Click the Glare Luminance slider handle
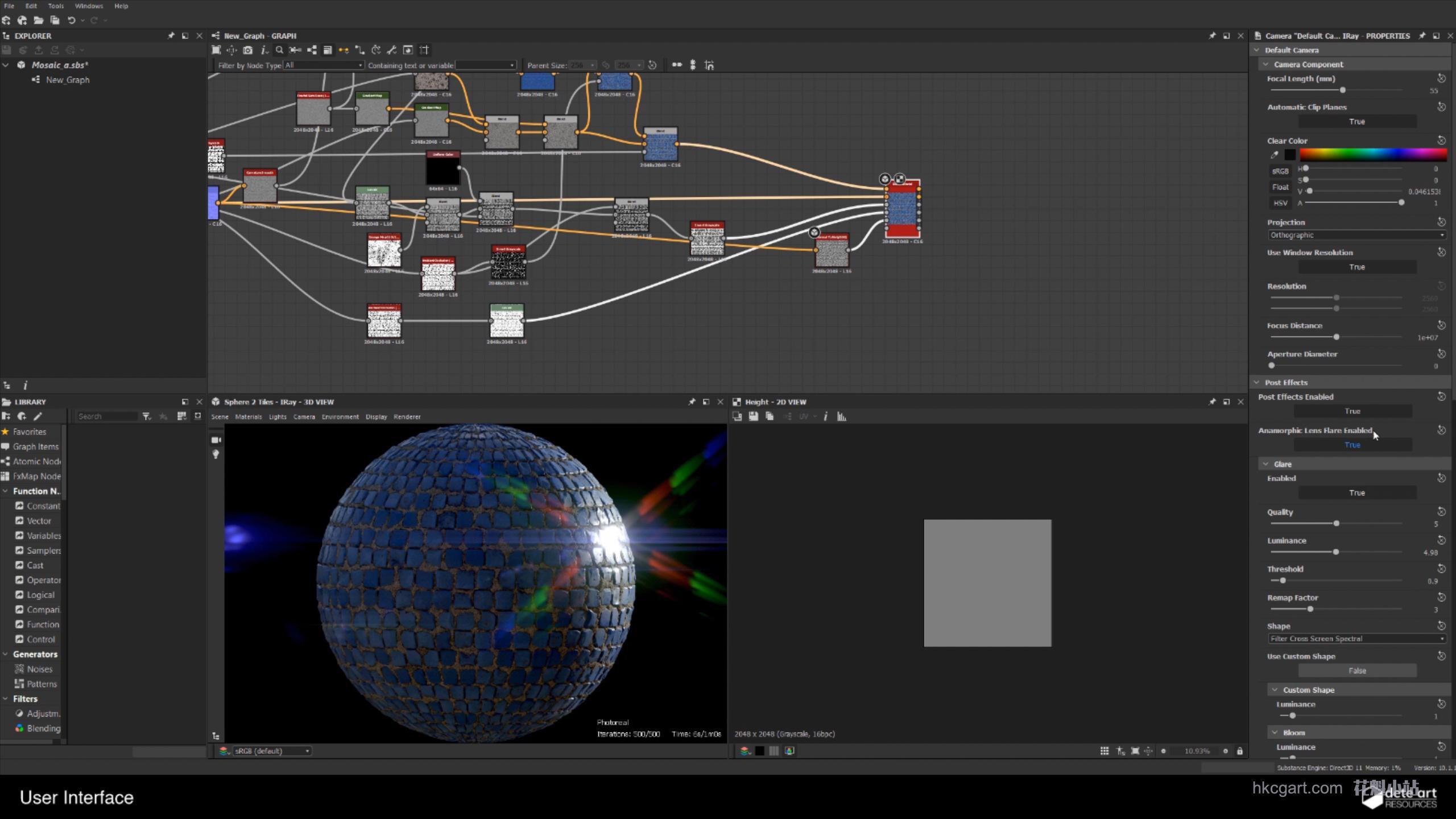The height and width of the screenshot is (819, 1456). pyautogui.click(x=1336, y=552)
